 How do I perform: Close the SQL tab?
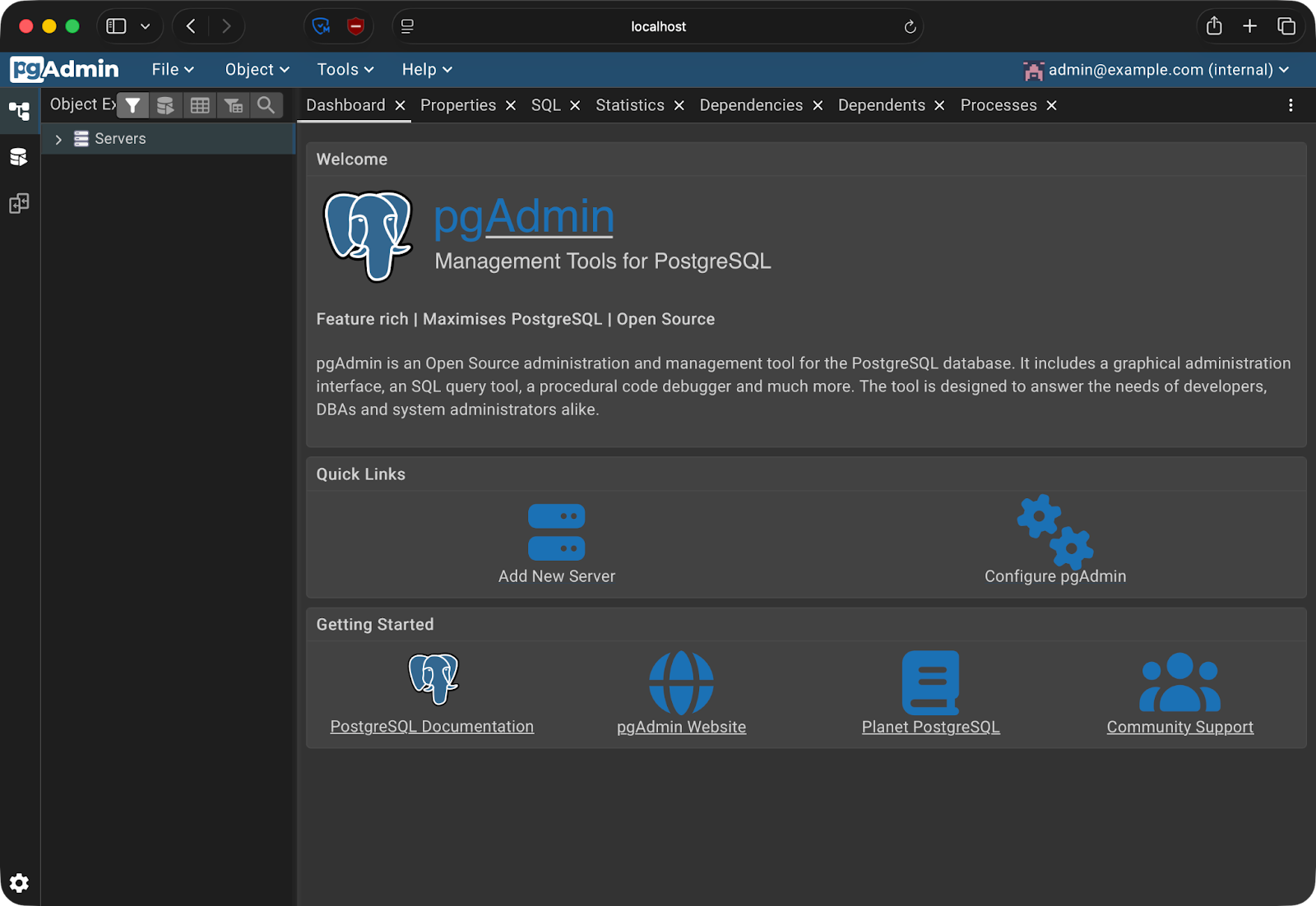pyautogui.click(x=575, y=105)
